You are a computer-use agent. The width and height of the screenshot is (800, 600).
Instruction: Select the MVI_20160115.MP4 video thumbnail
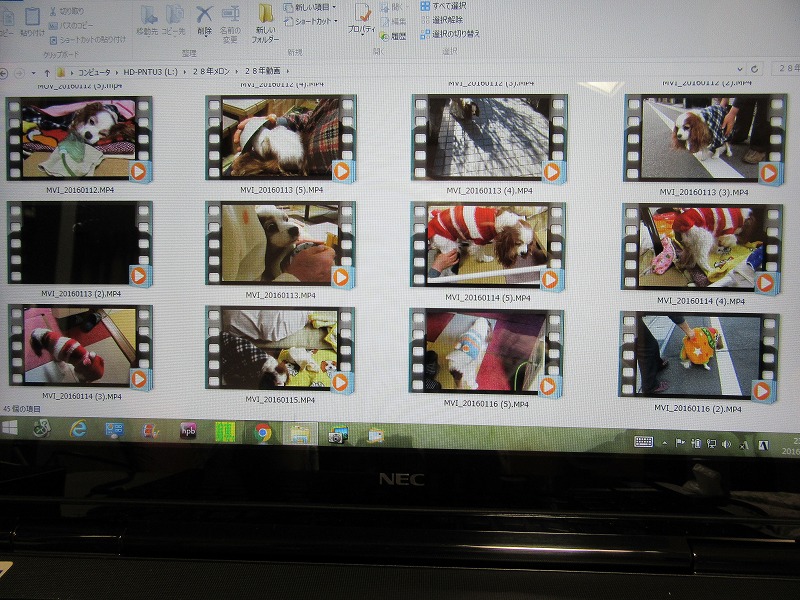tap(280, 349)
